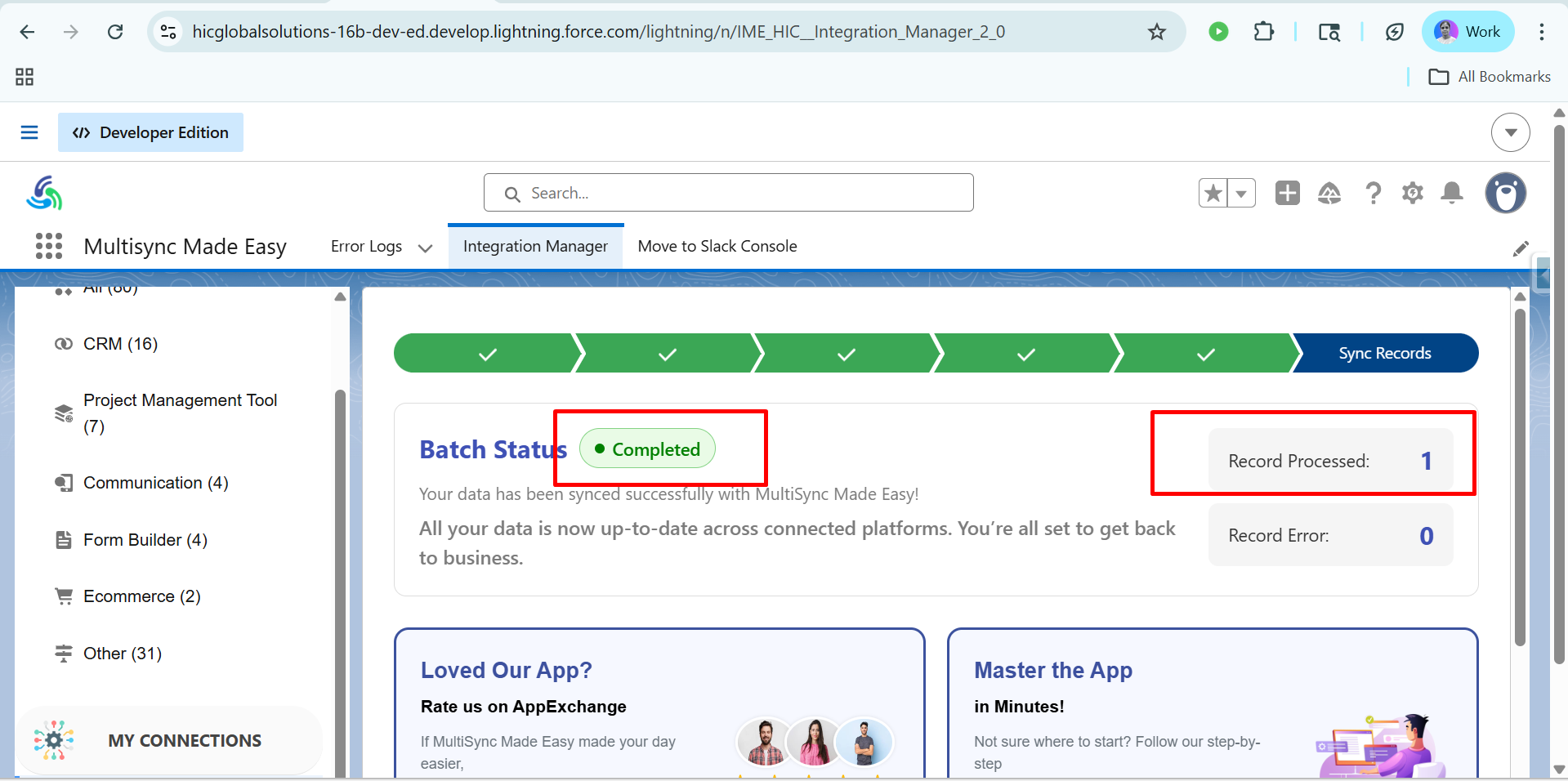Viewport: 1568px width, 781px height.
Task: Open the Master the App card
Action: (1213, 703)
